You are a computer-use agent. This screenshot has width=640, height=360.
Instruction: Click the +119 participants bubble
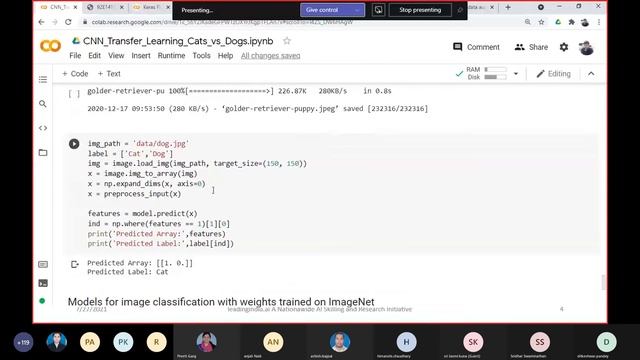[x=23, y=342]
